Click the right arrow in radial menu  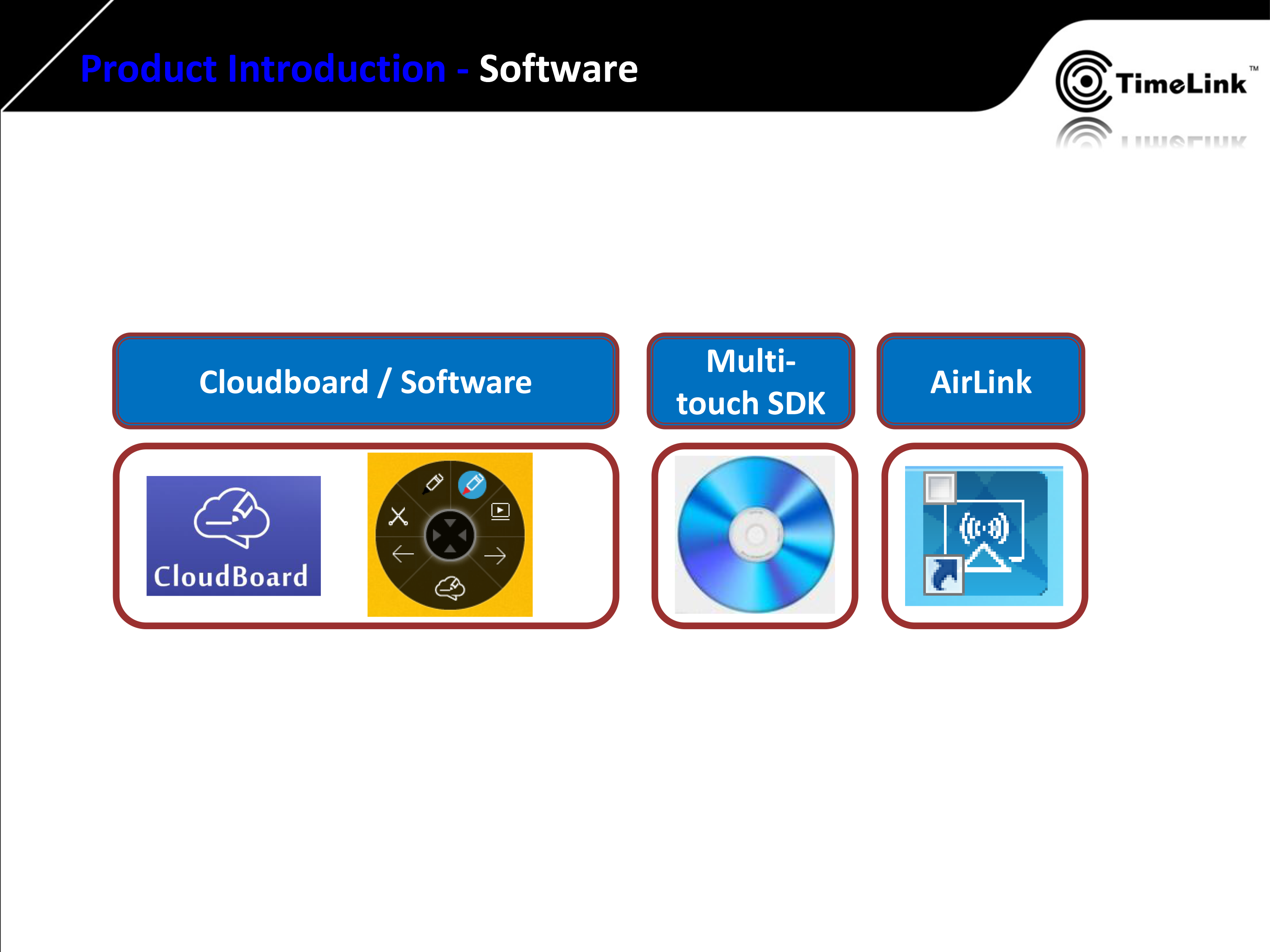coord(494,556)
